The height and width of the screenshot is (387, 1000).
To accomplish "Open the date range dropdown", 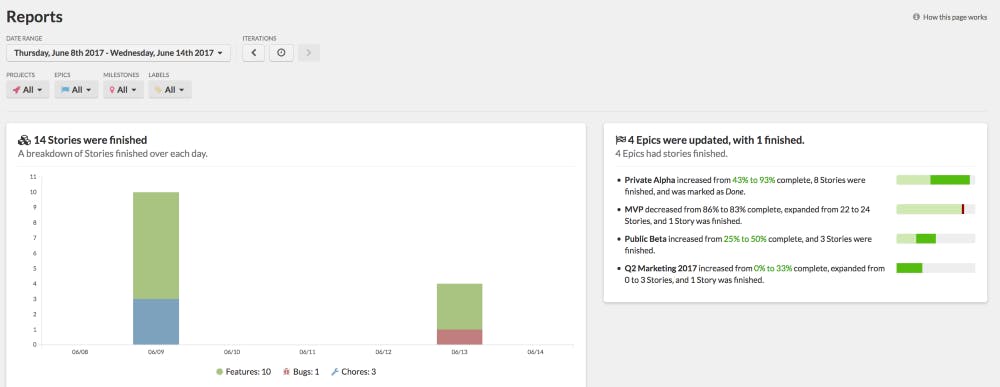I will pyautogui.click(x=119, y=53).
